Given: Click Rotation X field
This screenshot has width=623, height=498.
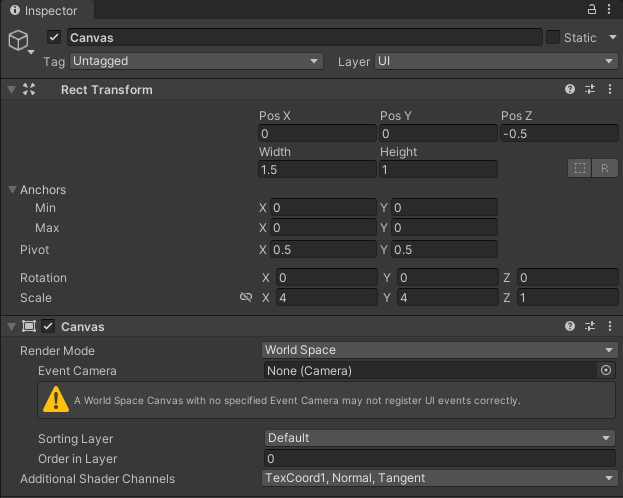Looking at the screenshot, I should tap(327, 277).
